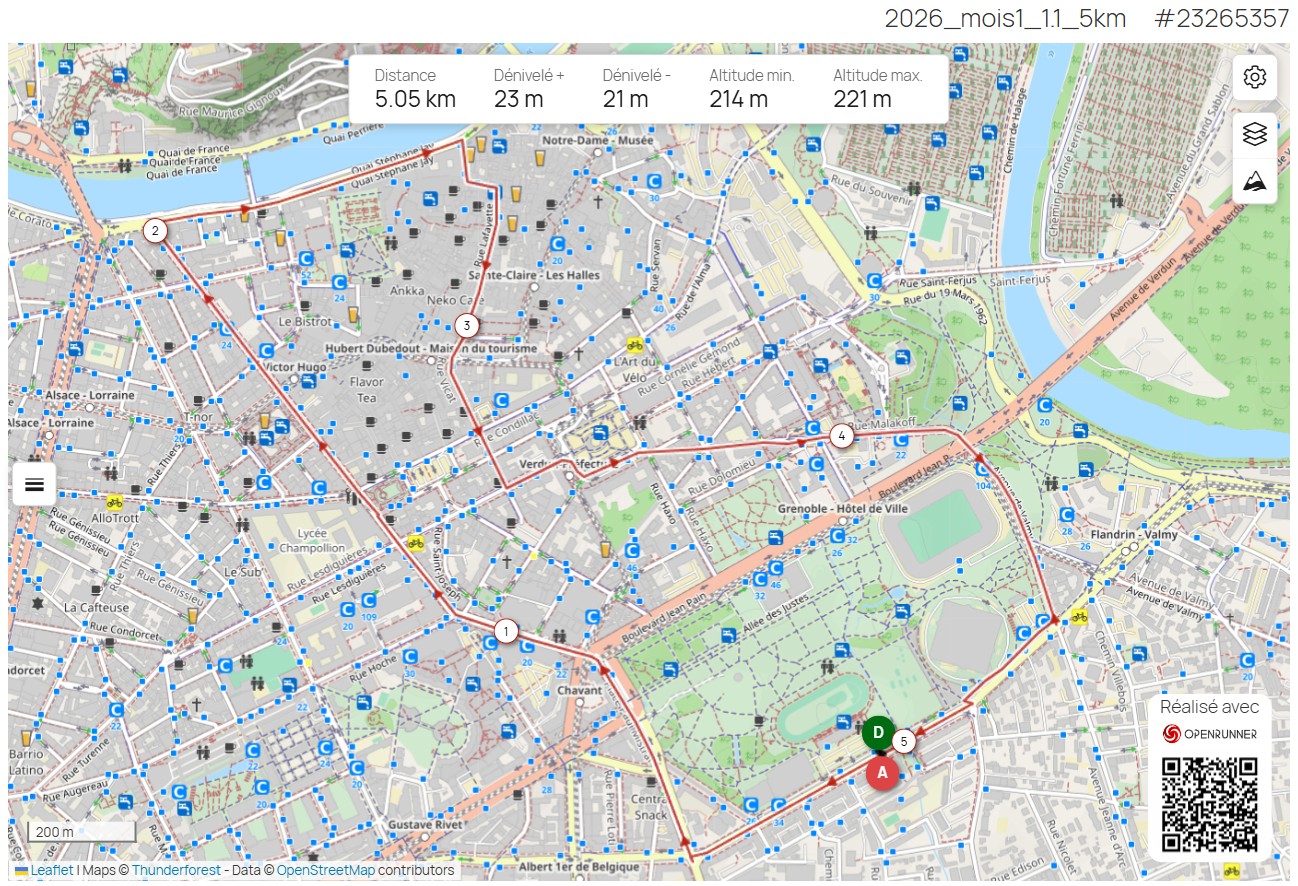Click the red A arrival marker
Image resolution: width=1298 pixels, height=886 pixels.
881,773
